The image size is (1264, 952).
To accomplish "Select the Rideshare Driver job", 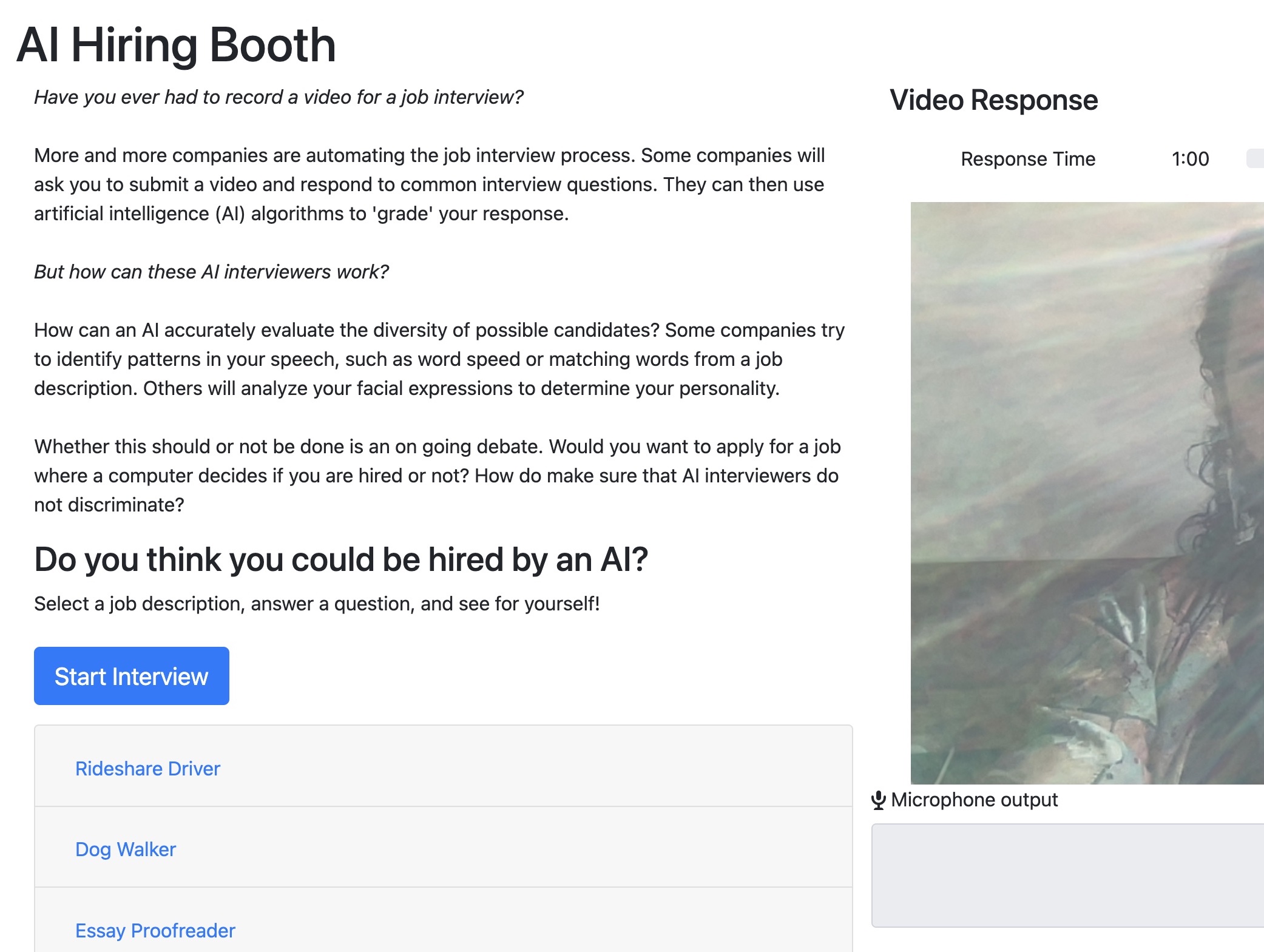I will [x=147, y=769].
